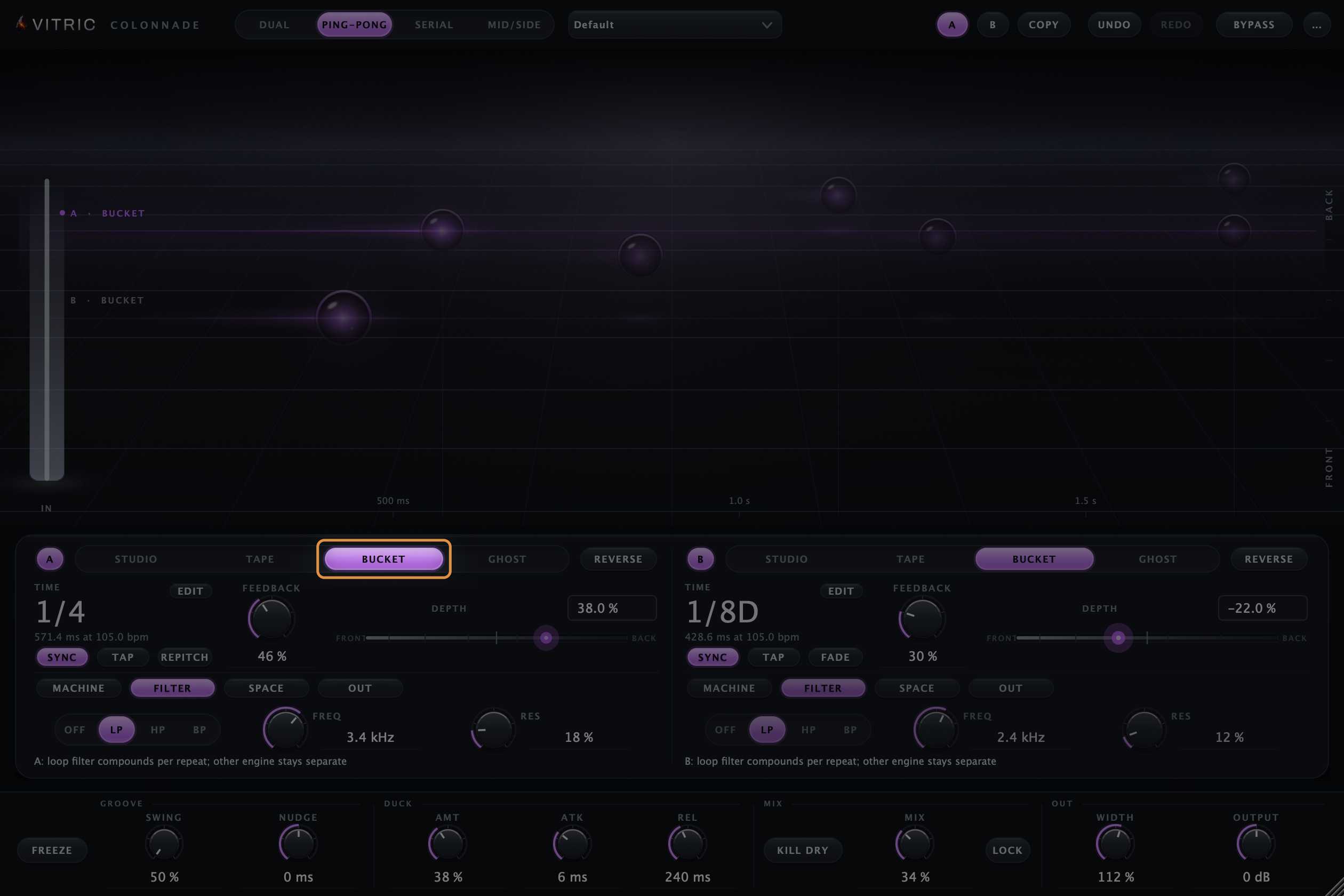Screen dimensions: 1344x896
Task: Select HP filter type for engine A
Action: click(x=158, y=730)
